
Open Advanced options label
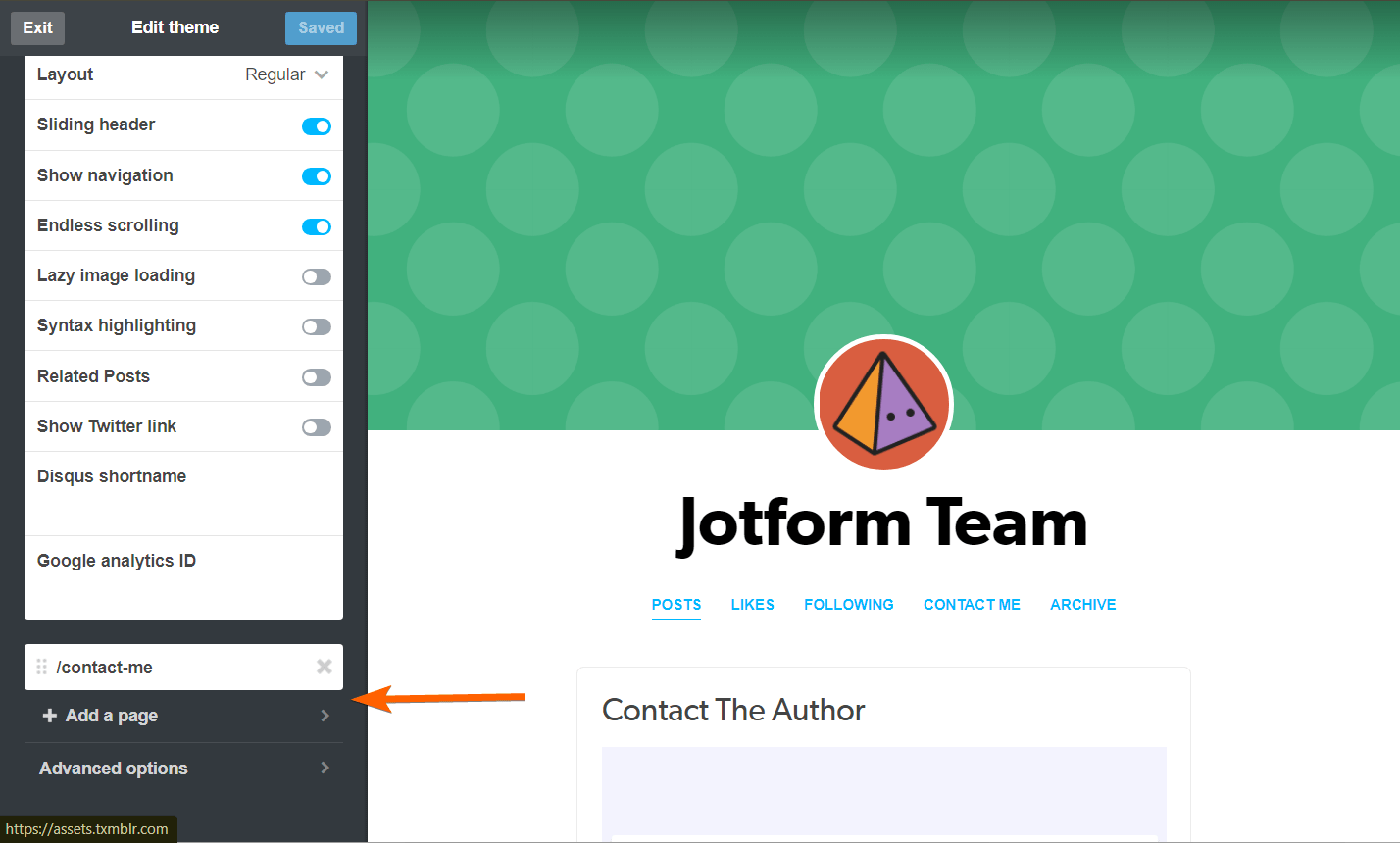pos(114,769)
